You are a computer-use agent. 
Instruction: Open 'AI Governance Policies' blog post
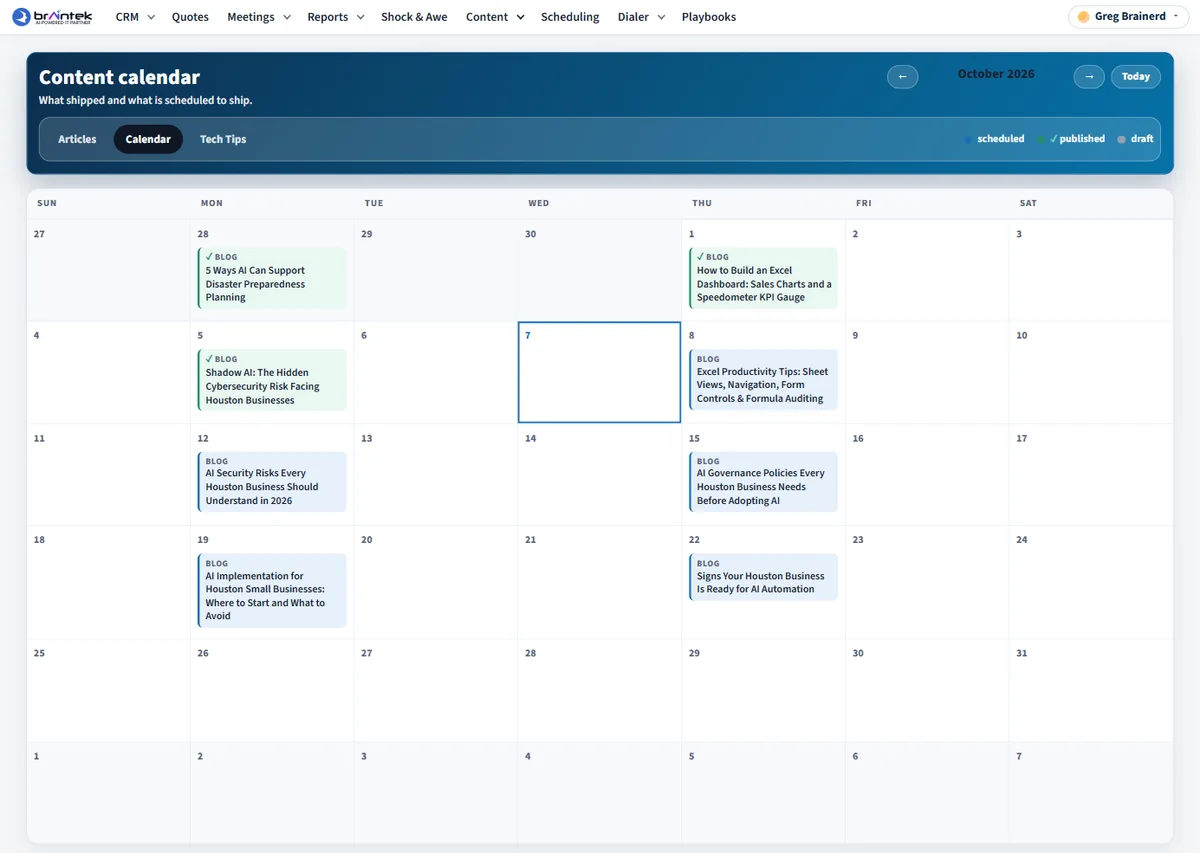pyautogui.click(x=763, y=481)
